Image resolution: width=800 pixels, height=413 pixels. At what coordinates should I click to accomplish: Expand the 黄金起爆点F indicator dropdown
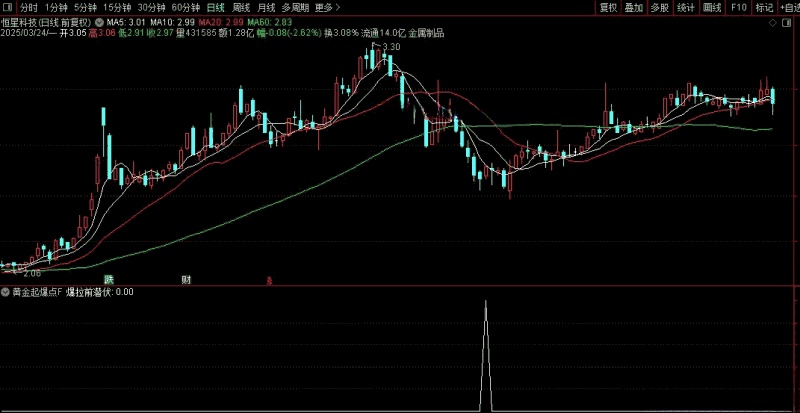[6, 292]
